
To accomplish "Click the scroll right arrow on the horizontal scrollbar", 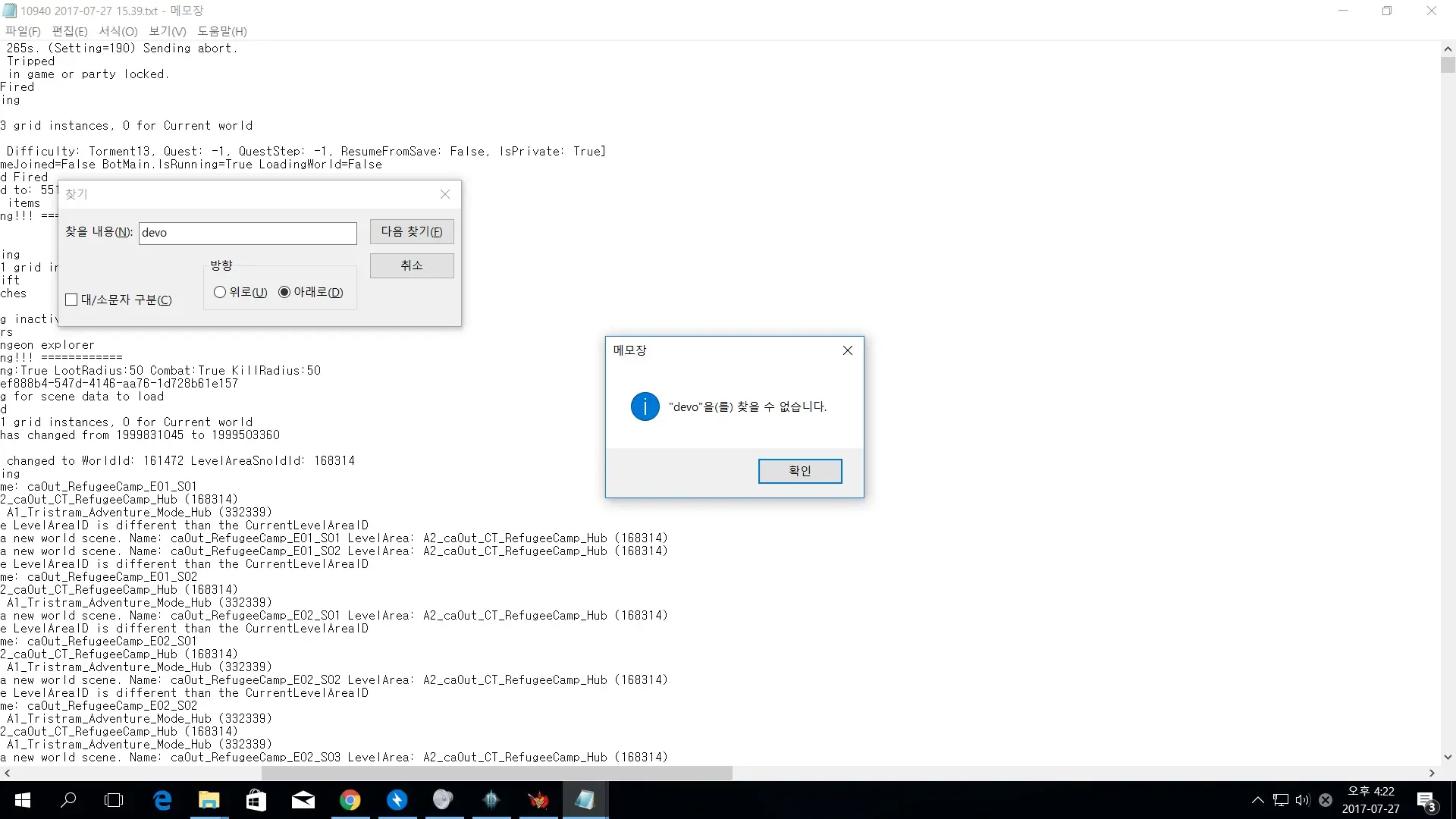I will tap(1432, 773).
